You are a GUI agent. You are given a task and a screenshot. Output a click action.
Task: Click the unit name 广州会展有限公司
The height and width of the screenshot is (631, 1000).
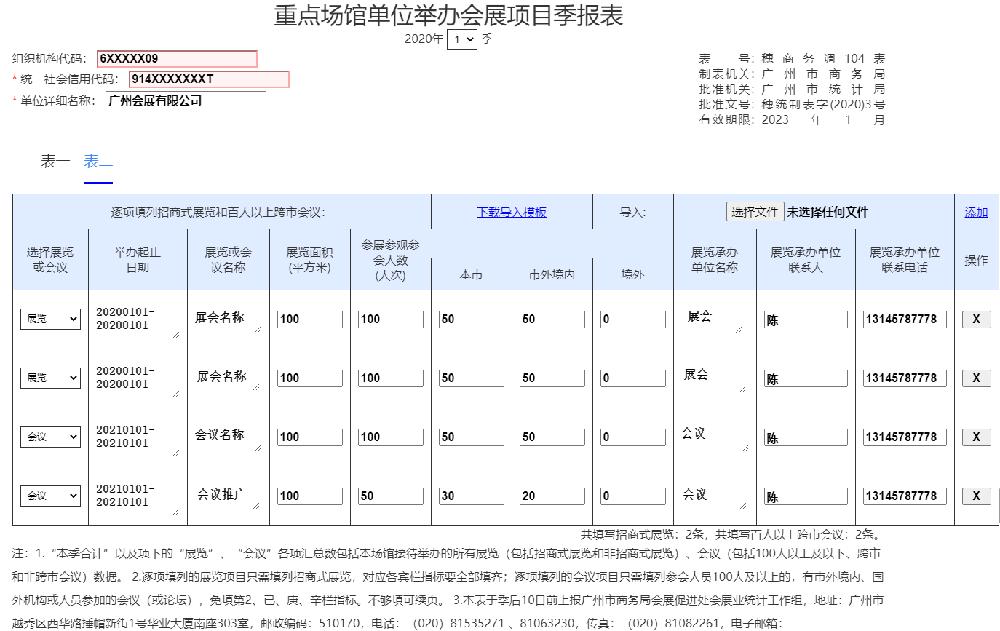(x=155, y=101)
